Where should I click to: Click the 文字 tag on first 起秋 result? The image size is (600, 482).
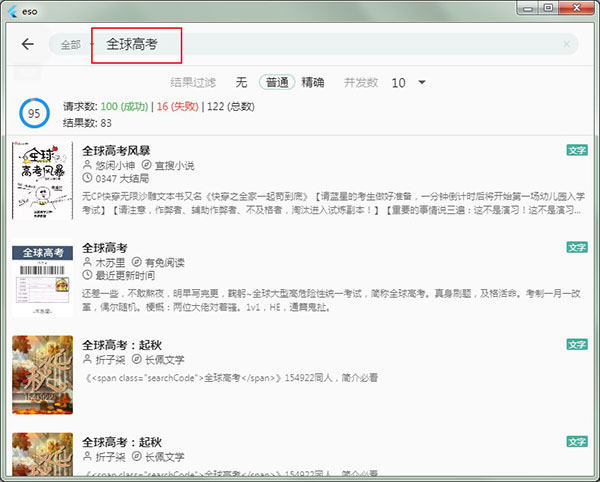[577, 345]
